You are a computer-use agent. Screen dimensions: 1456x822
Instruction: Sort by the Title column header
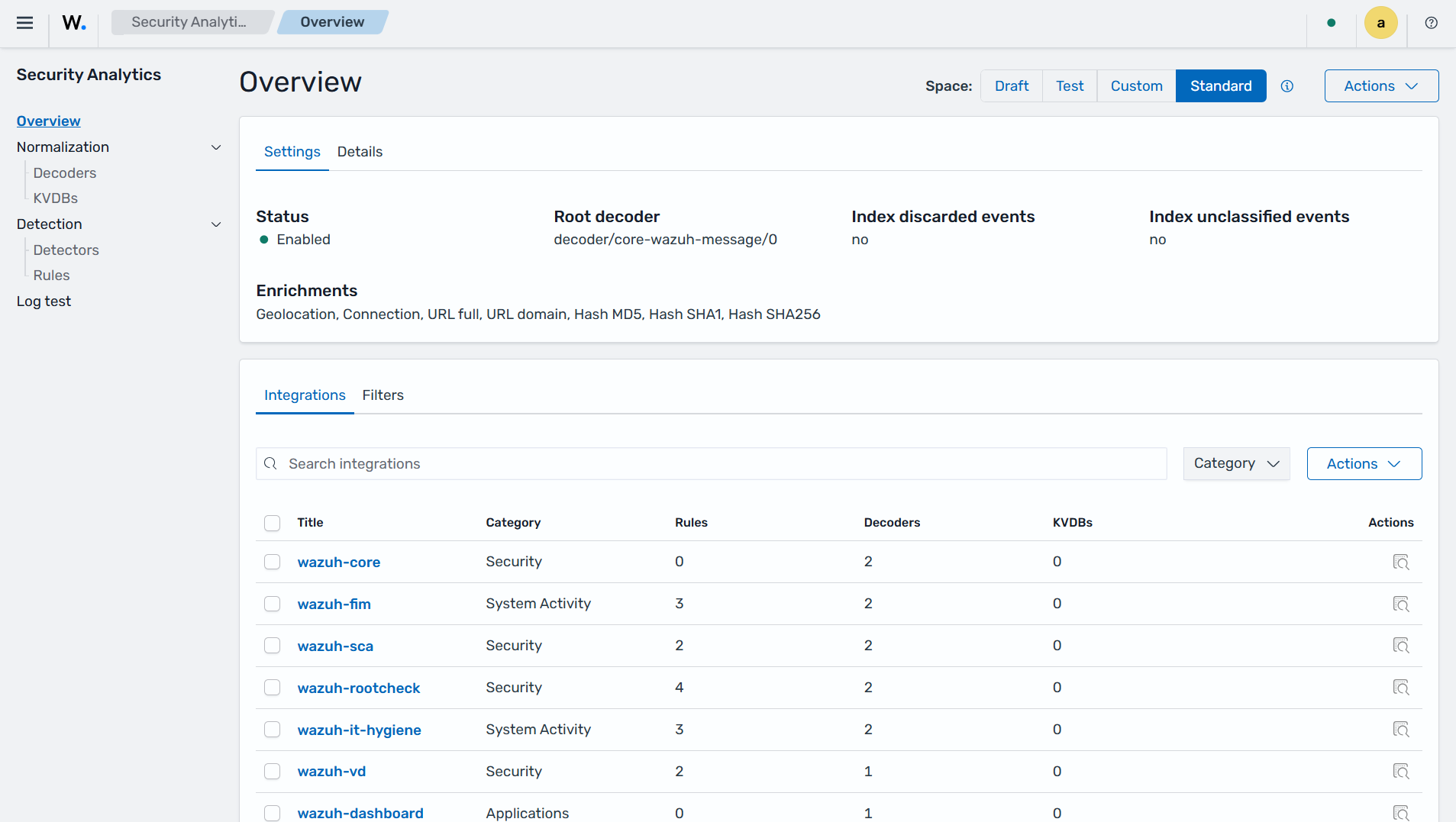pos(310,523)
